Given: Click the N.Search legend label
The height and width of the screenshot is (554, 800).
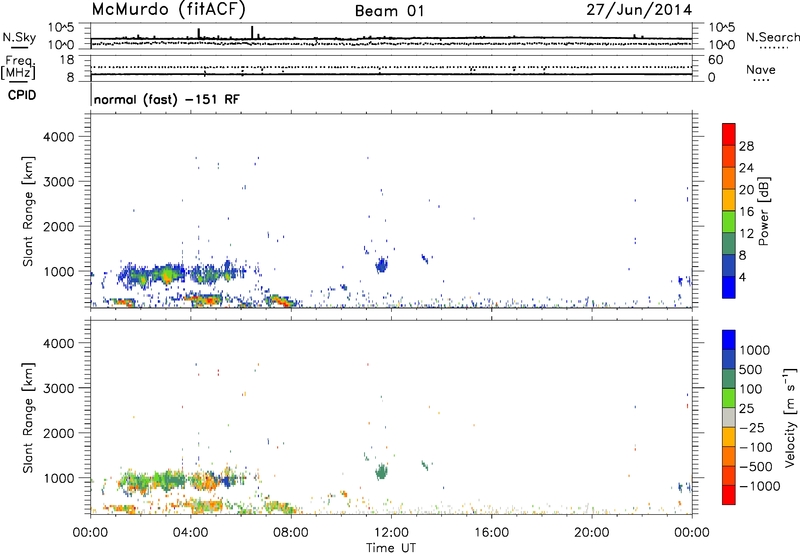Looking at the screenshot, I should pyautogui.click(x=772, y=37).
